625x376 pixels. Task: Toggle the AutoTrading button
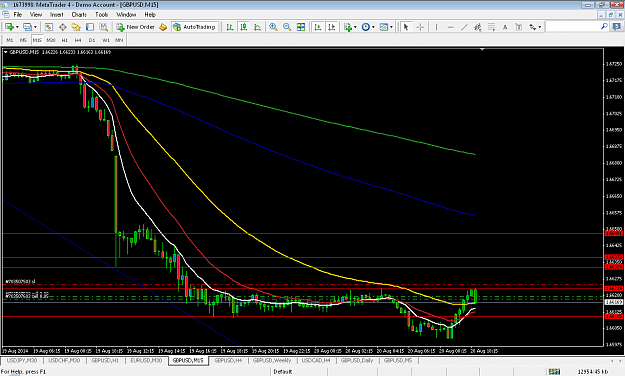[195, 27]
